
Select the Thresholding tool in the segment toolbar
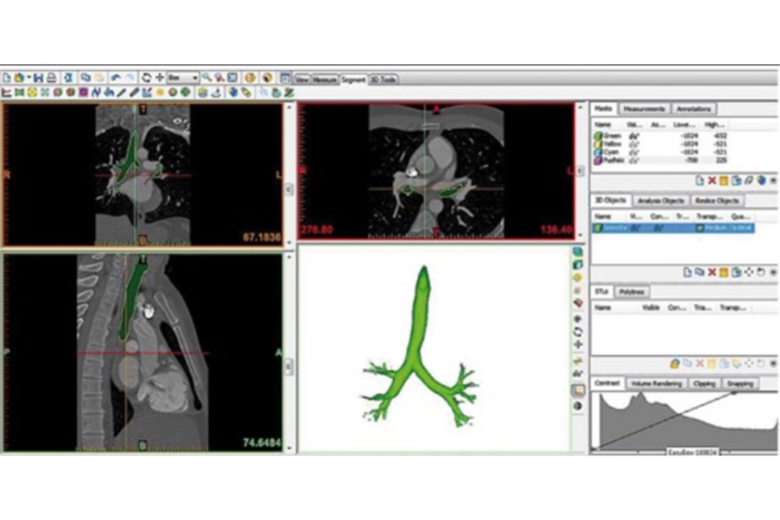point(7,93)
